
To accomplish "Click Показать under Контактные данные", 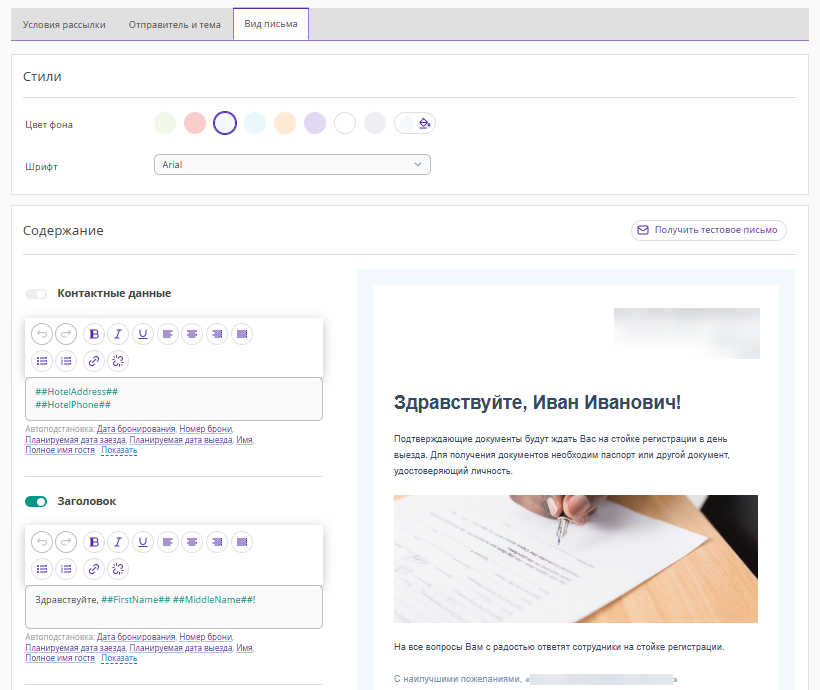I will pos(119,450).
